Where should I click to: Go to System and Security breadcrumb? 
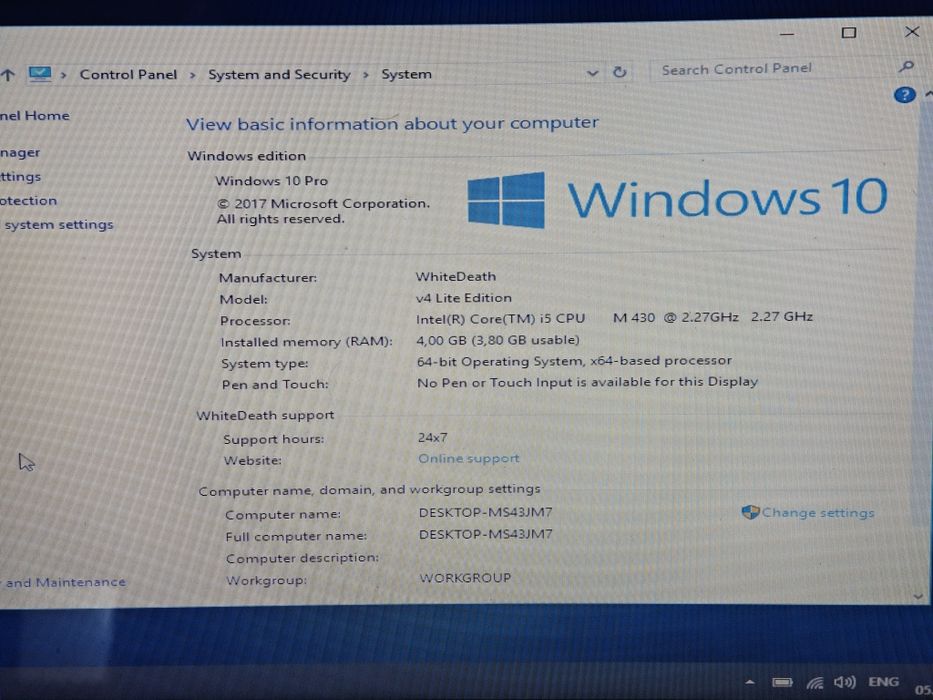pos(279,74)
